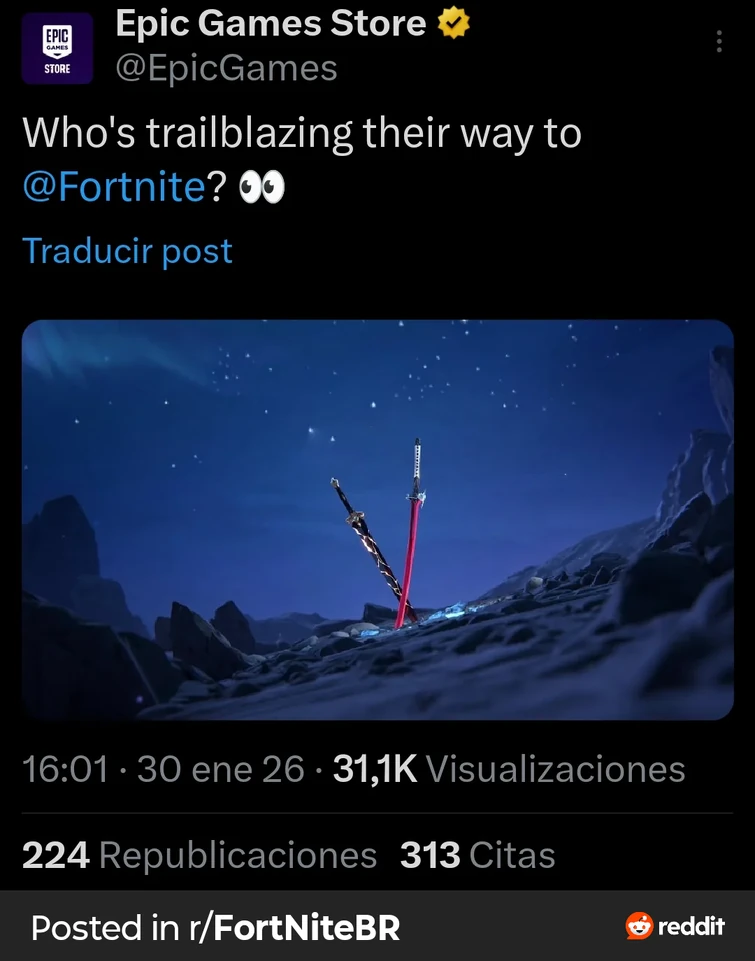Open the @Fortnite mention link

[114, 187]
